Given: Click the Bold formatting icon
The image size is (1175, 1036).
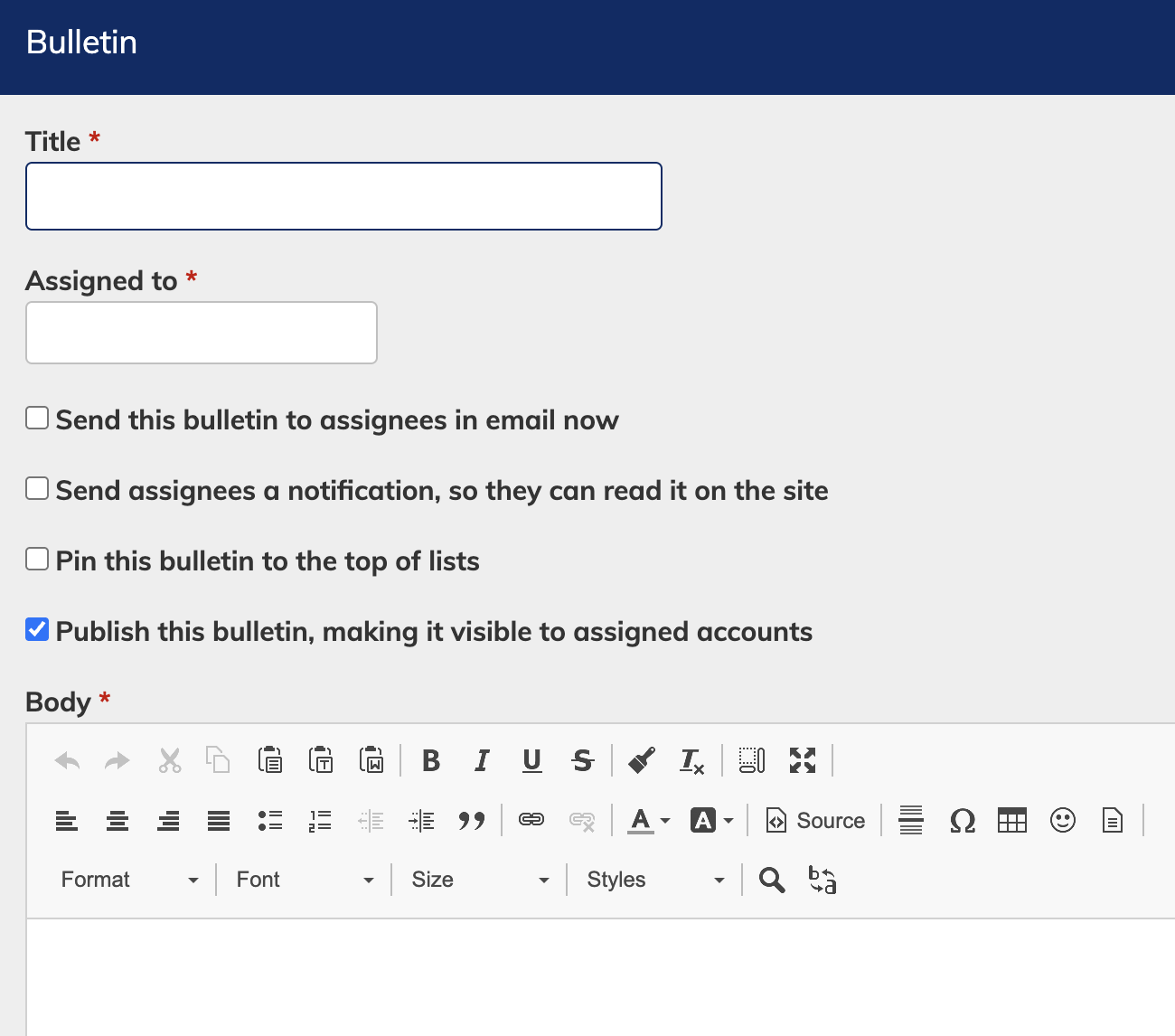Looking at the screenshot, I should click(431, 760).
